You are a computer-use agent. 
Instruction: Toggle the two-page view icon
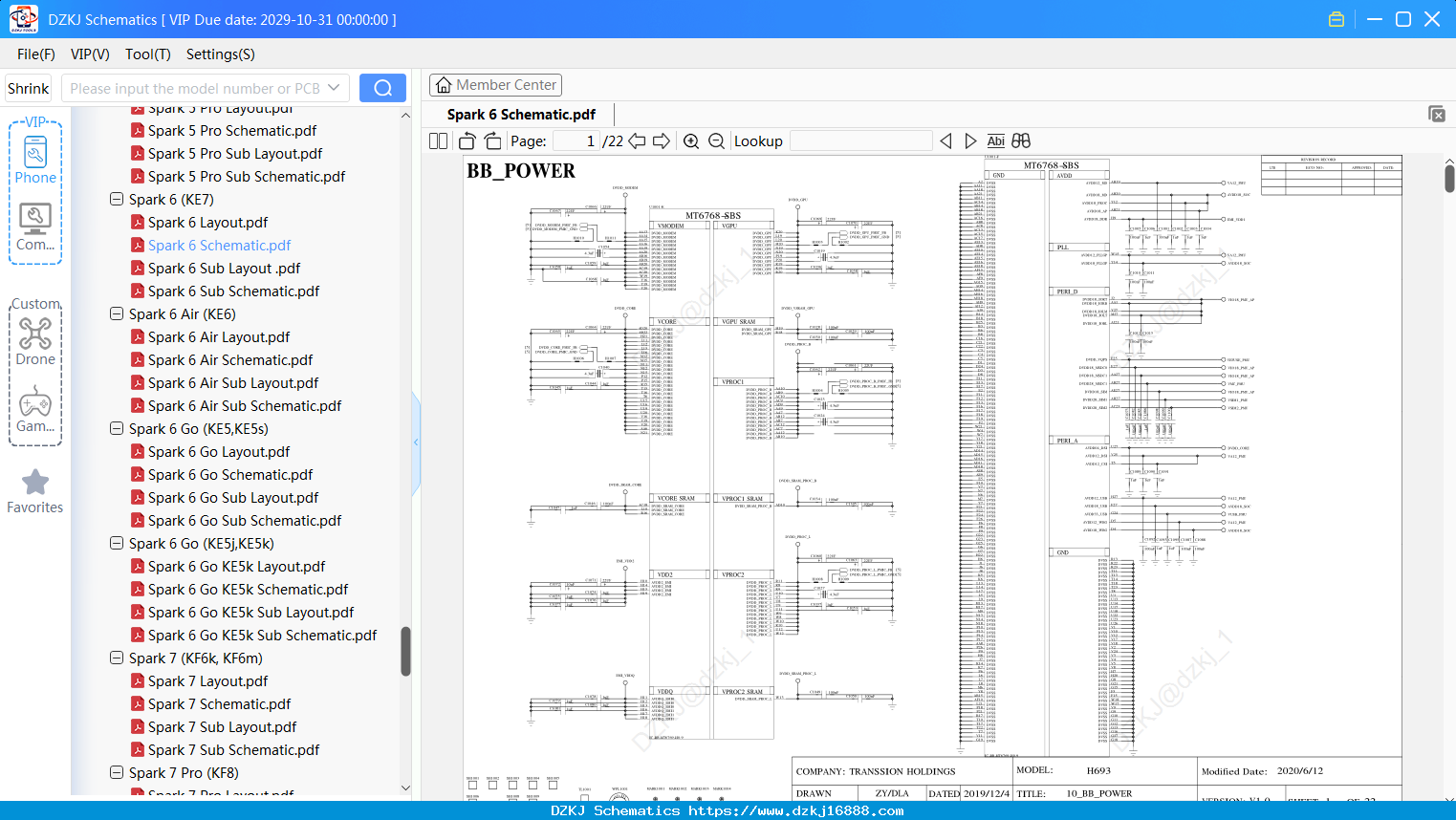[x=439, y=141]
